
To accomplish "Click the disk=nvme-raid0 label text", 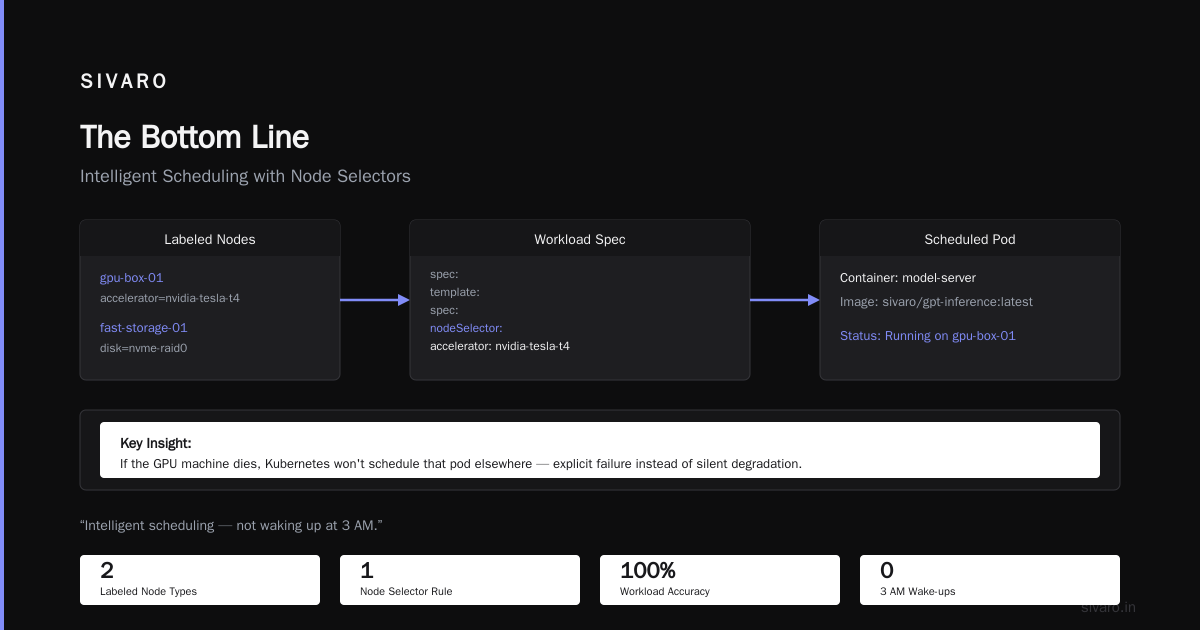I will pyautogui.click(x=144, y=348).
